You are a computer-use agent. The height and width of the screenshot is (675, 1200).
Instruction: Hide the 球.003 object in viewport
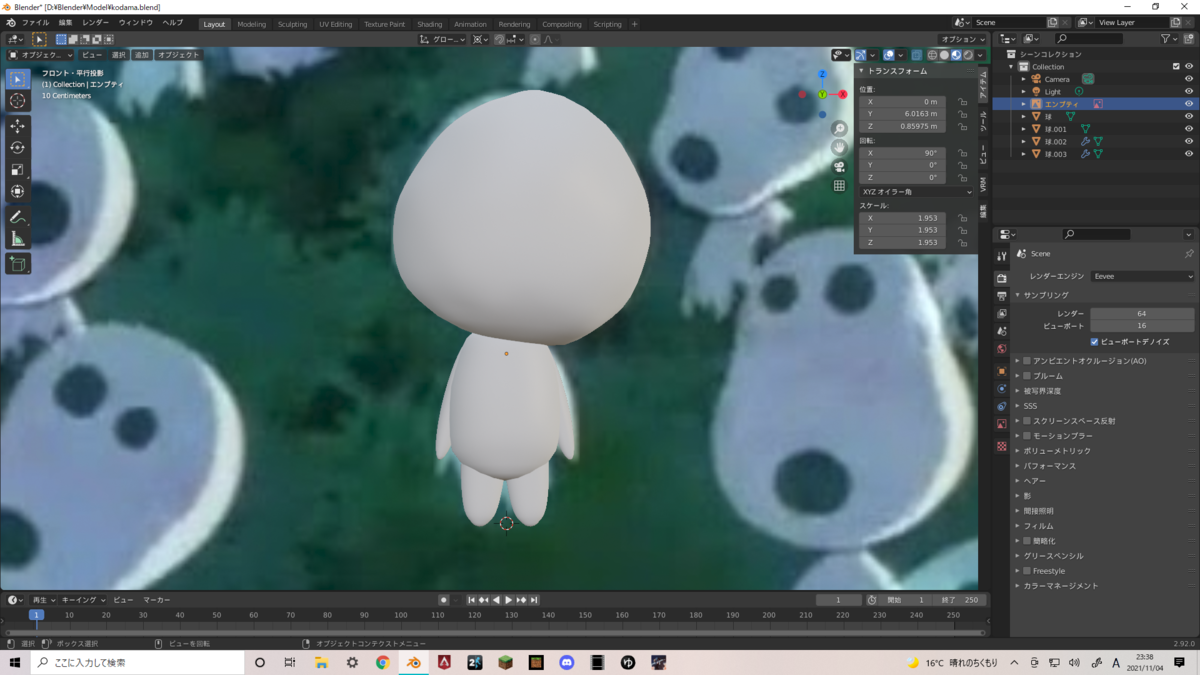point(1189,154)
